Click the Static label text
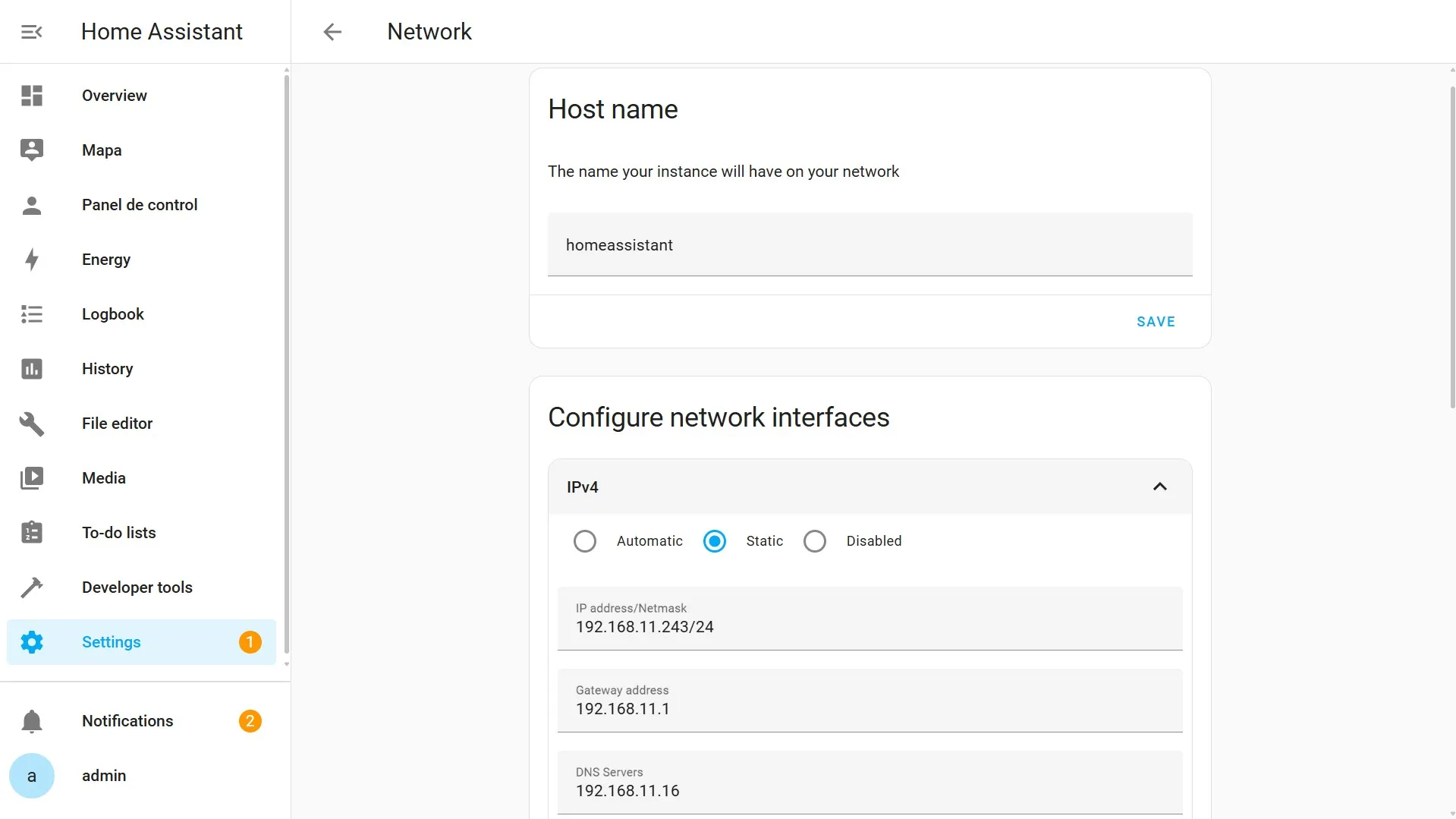The height and width of the screenshot is (819, 1456). 764,541
